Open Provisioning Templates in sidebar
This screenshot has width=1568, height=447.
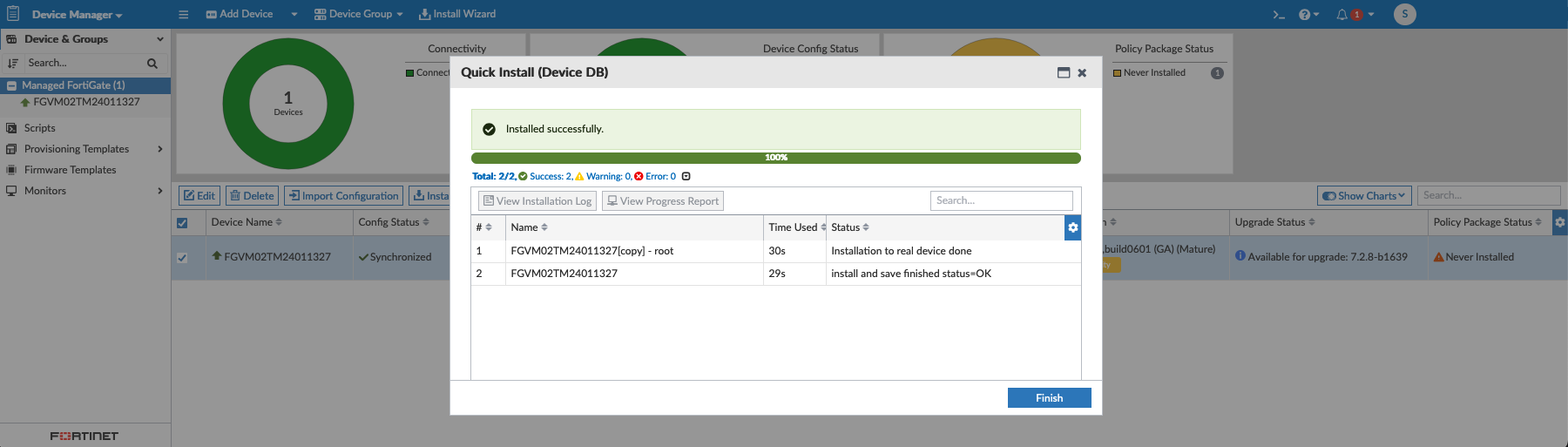(x=77, y=149)
